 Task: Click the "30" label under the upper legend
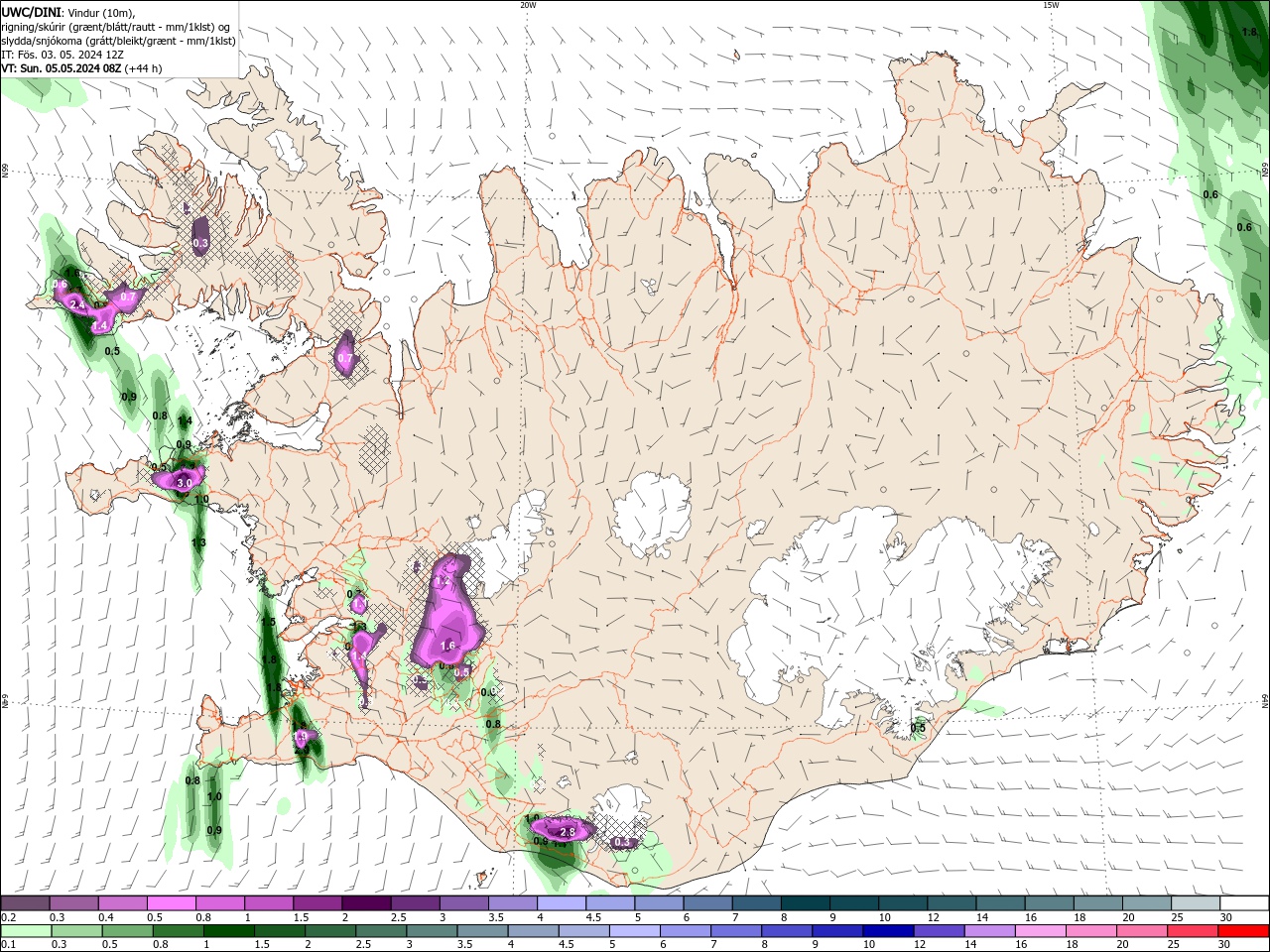[1226, 917]
